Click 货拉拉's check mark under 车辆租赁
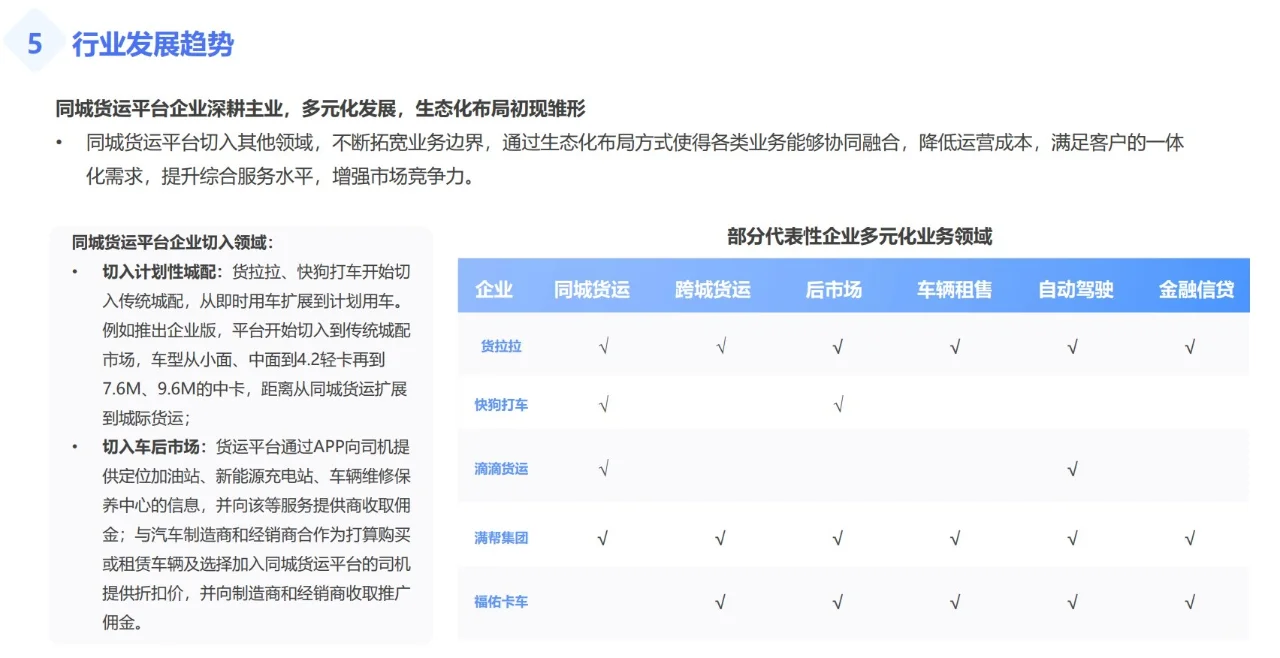Viewport: 1280px width, 658px height. coord(955,347)
